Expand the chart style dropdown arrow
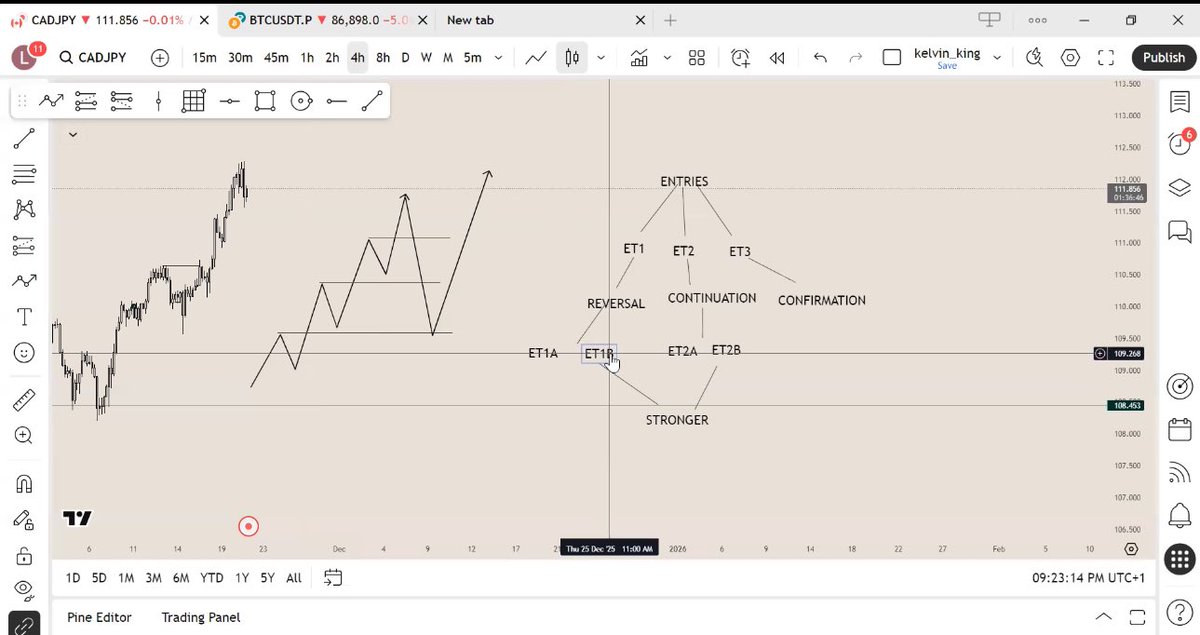The height and width of the screenshot is (635, 1200). (600, 58)
